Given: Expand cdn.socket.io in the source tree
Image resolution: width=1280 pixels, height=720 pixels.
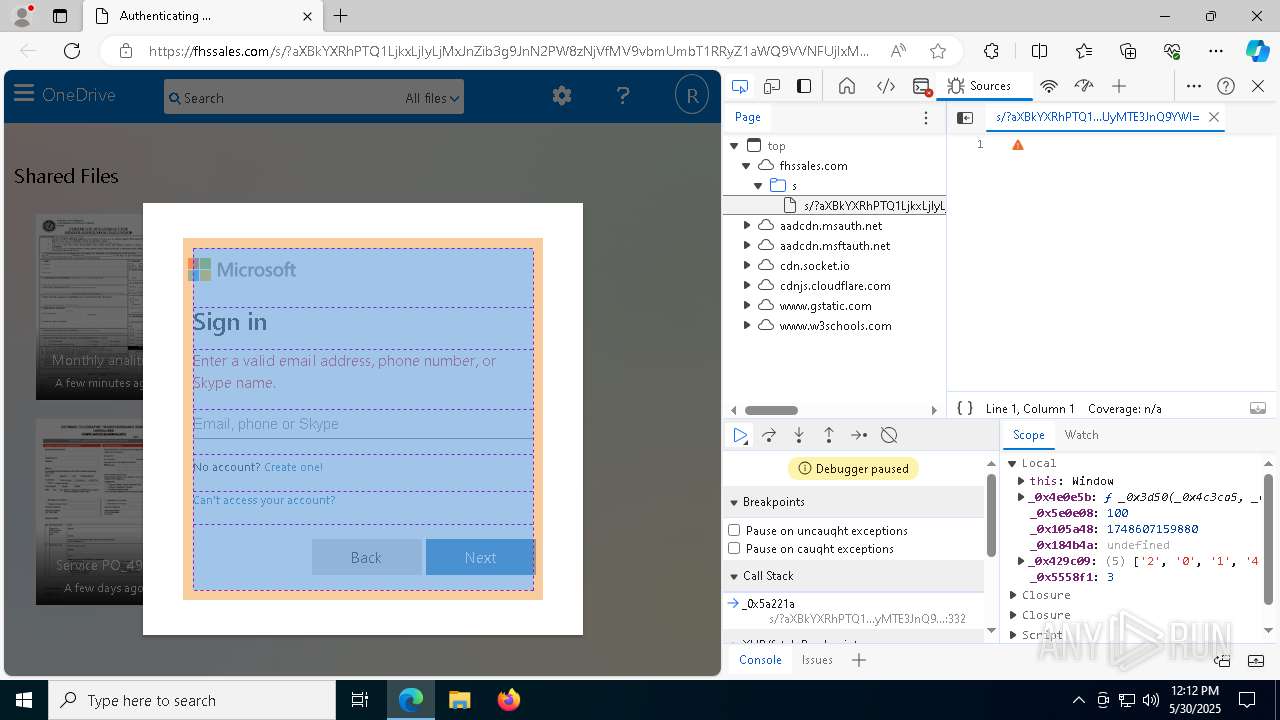Looking at the screenshot, I should pyautogui.click(x=746, y=266).
